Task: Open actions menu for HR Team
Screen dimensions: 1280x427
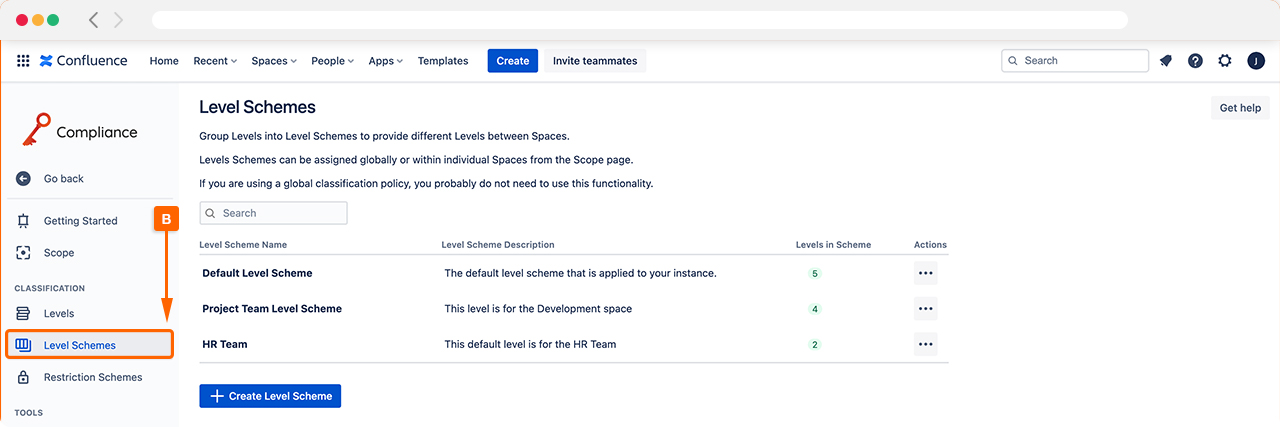Action: tap(925, 345)
